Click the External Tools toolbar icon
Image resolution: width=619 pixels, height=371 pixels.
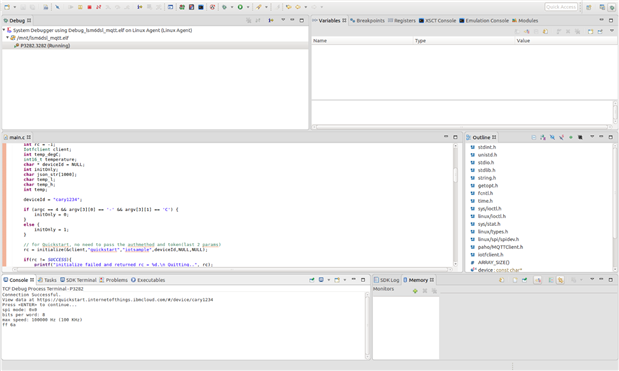click(x=259, y=7)
